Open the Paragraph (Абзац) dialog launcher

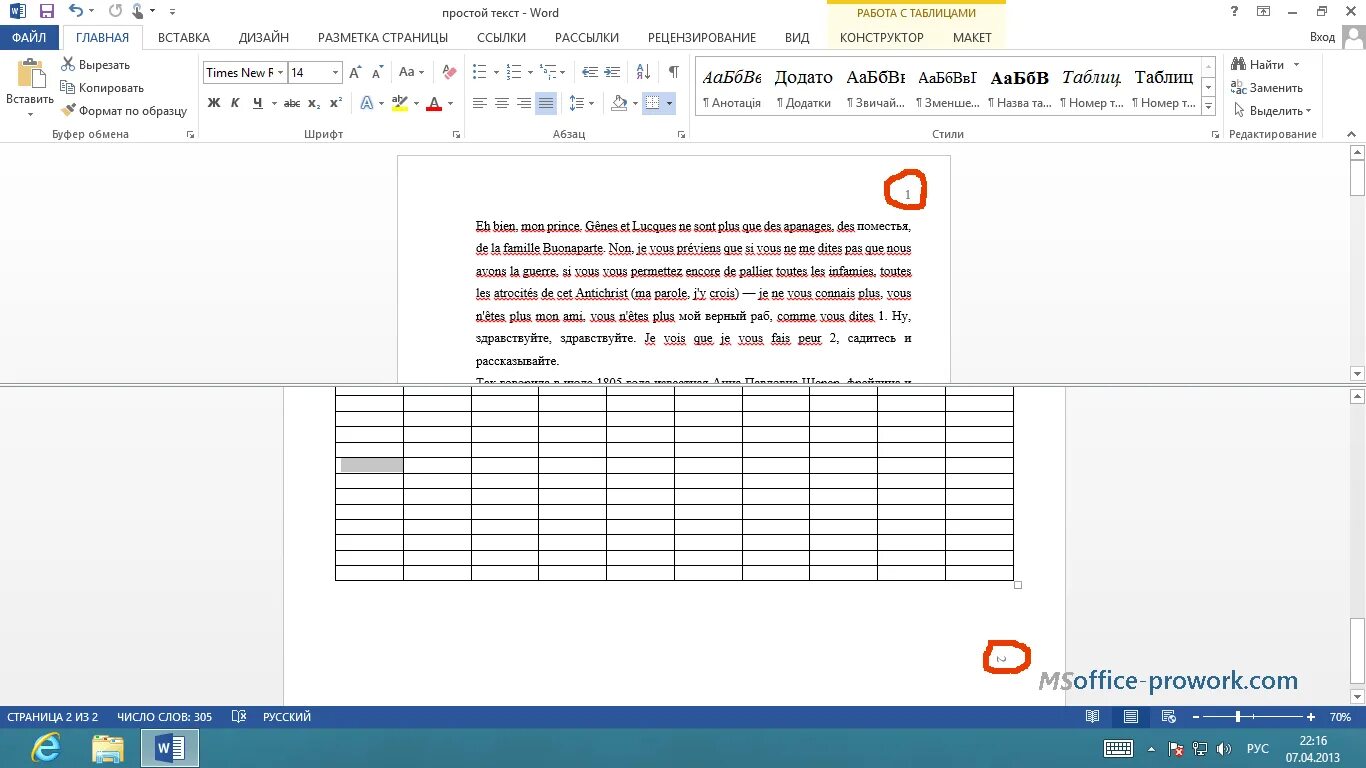pos(682,134)
